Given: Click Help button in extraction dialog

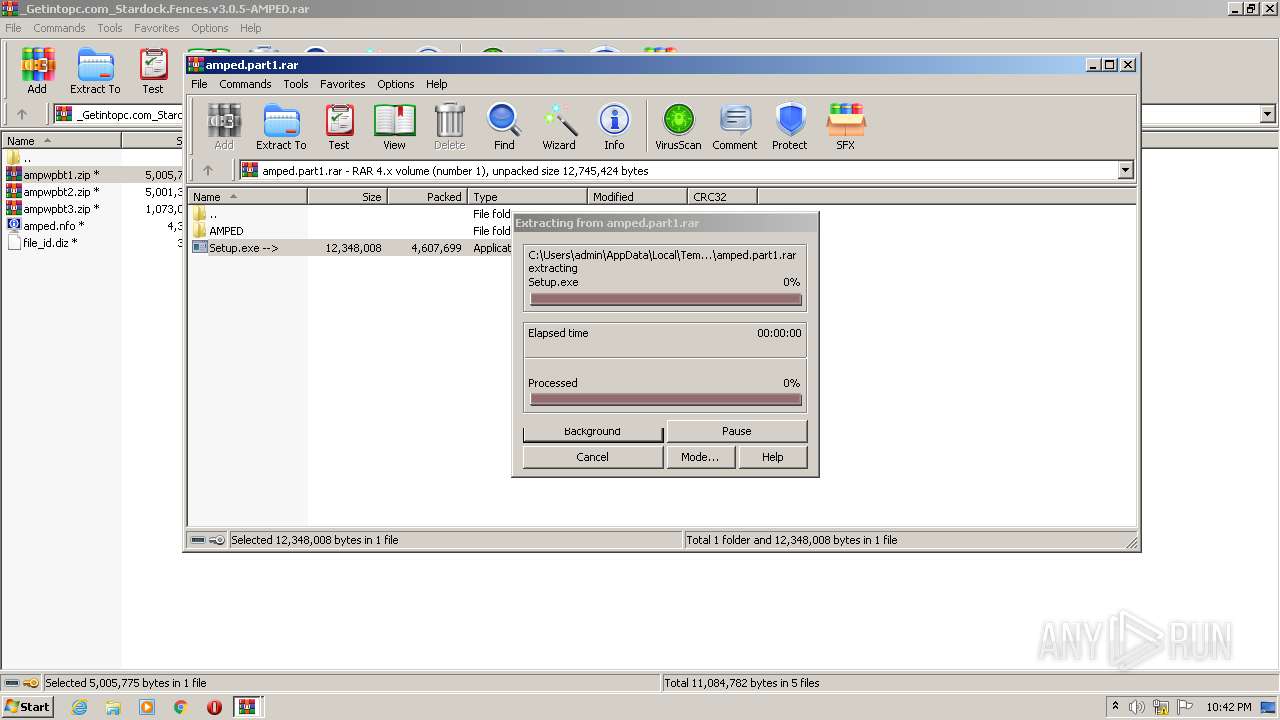Looking at the screenshot, I should click(x=772, y=457).
